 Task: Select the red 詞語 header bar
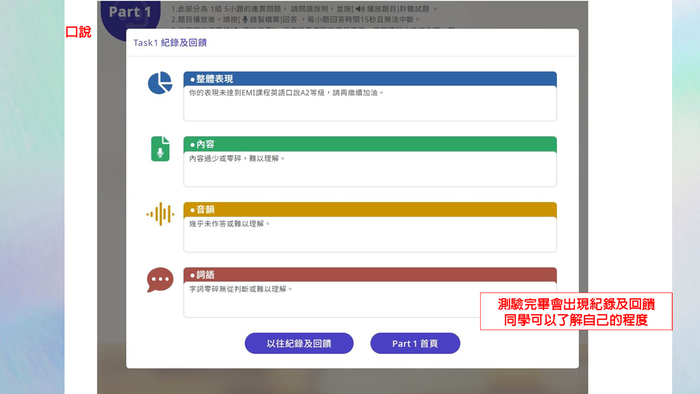(x=370, y=274)
